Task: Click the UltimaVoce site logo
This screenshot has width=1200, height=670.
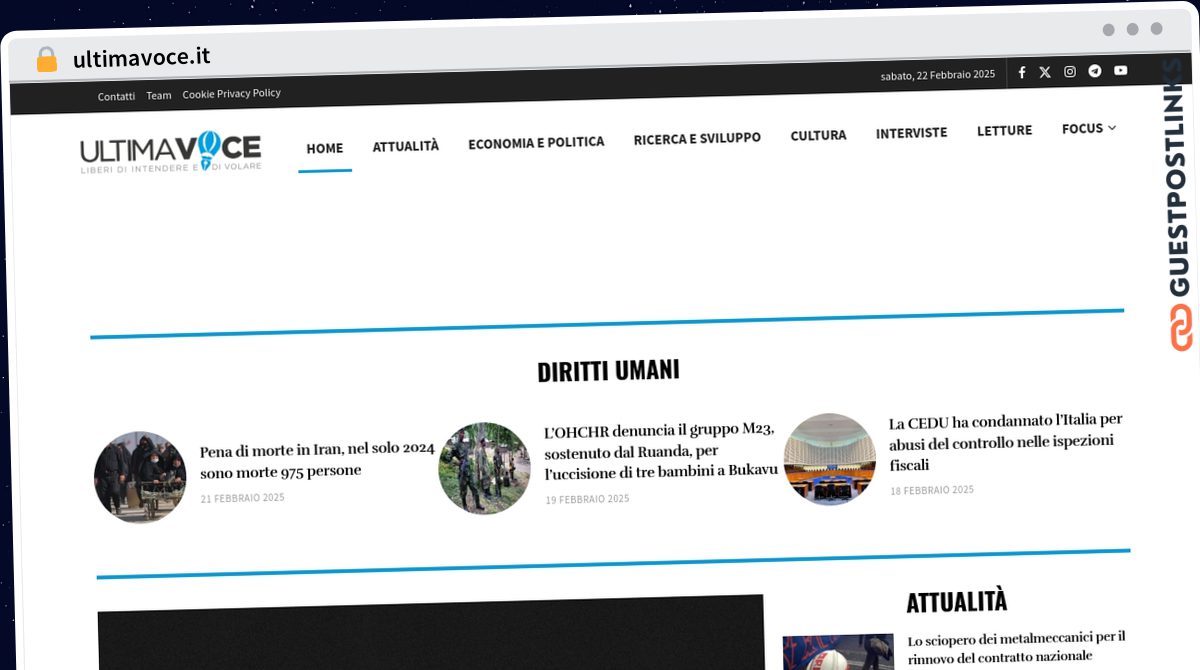Action: pyautogui.click(x=171, y=152)
